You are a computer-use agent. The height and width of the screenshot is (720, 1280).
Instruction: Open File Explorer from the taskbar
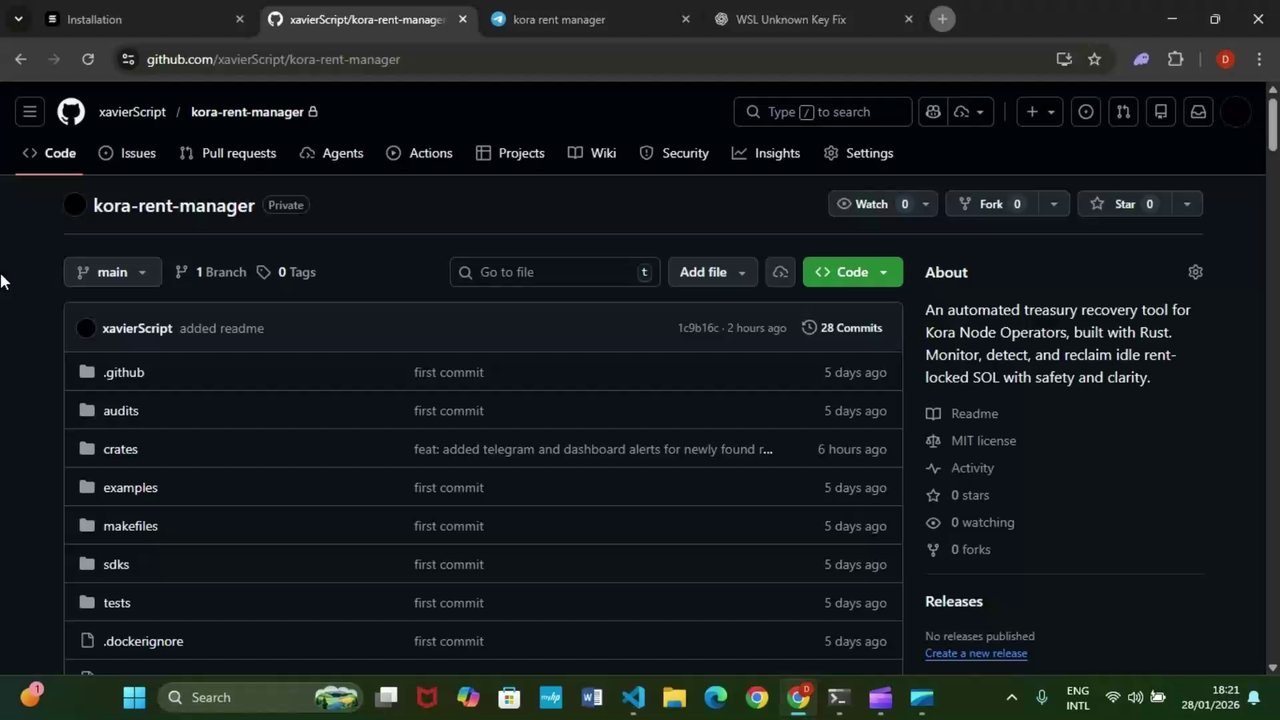tap(674, 697)
